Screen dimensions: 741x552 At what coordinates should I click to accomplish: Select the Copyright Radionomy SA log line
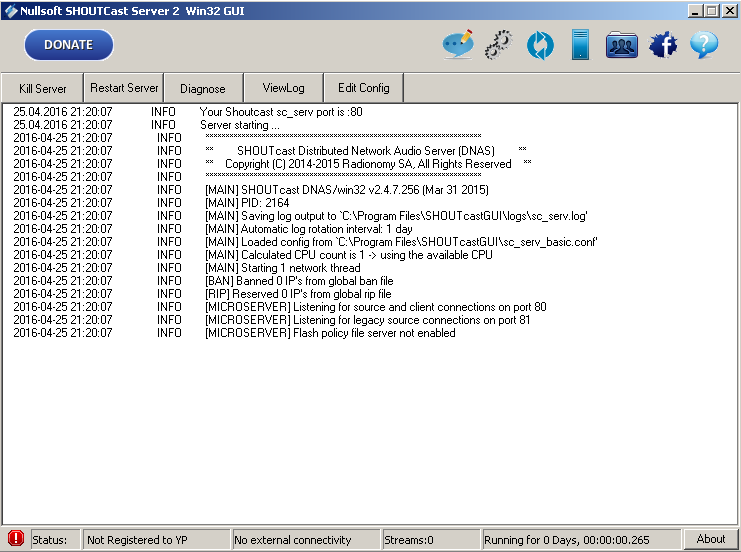click(273, 164)
